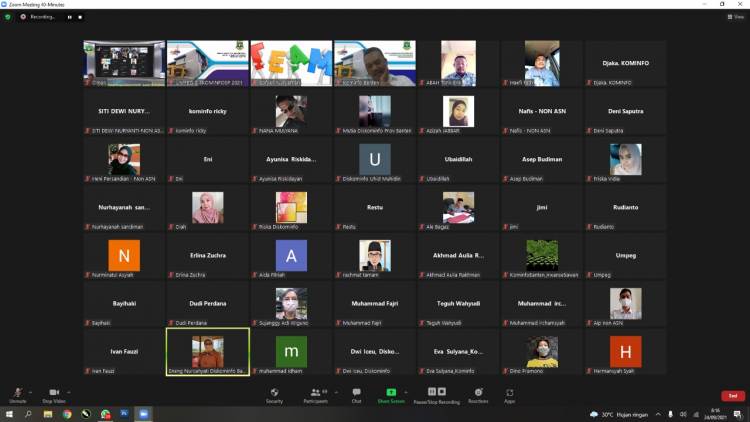Expand share options arrow beside Share Screen
Image resolution: width=750 pixels, height=422 pixels.
408,391
